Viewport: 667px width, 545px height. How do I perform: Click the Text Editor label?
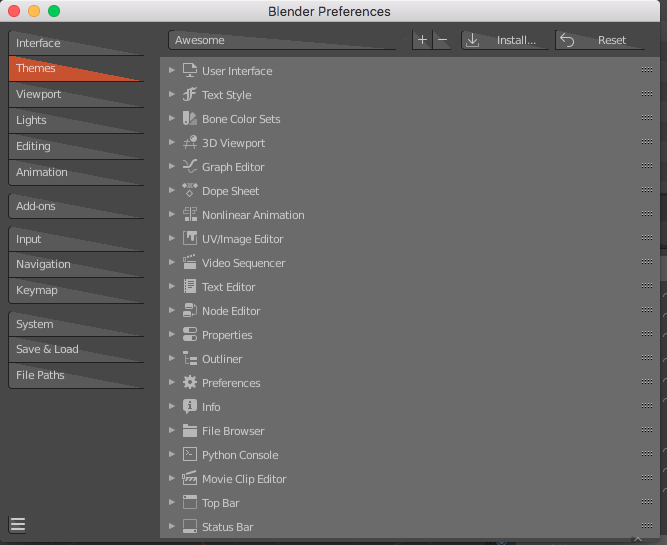[228, 287]
